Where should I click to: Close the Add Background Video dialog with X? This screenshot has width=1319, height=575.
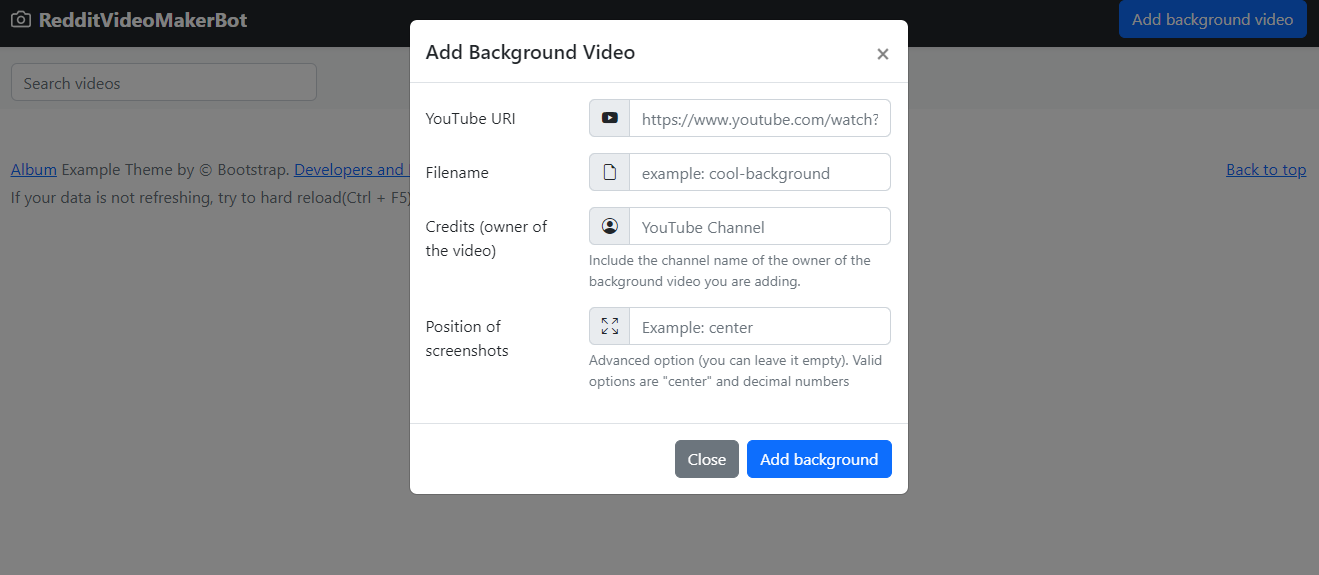point(883,54)
